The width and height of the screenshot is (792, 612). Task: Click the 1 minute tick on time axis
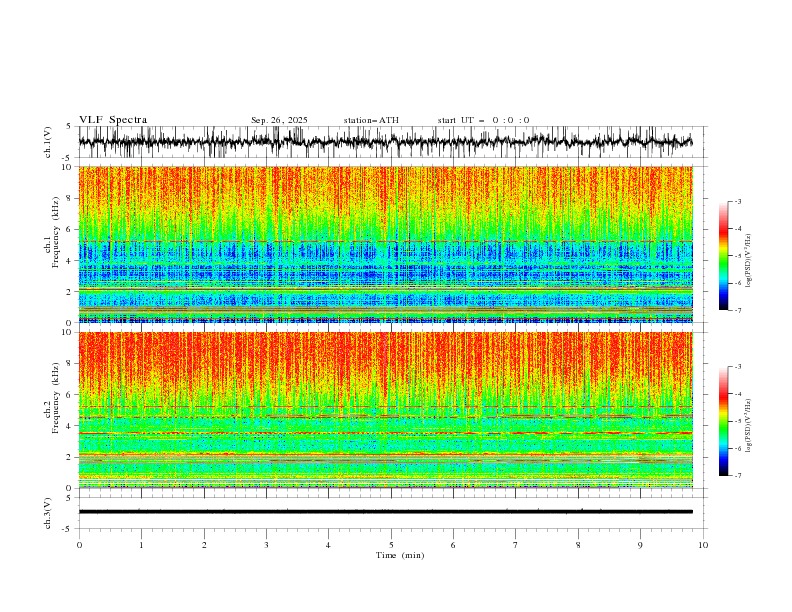coord(141,545)
